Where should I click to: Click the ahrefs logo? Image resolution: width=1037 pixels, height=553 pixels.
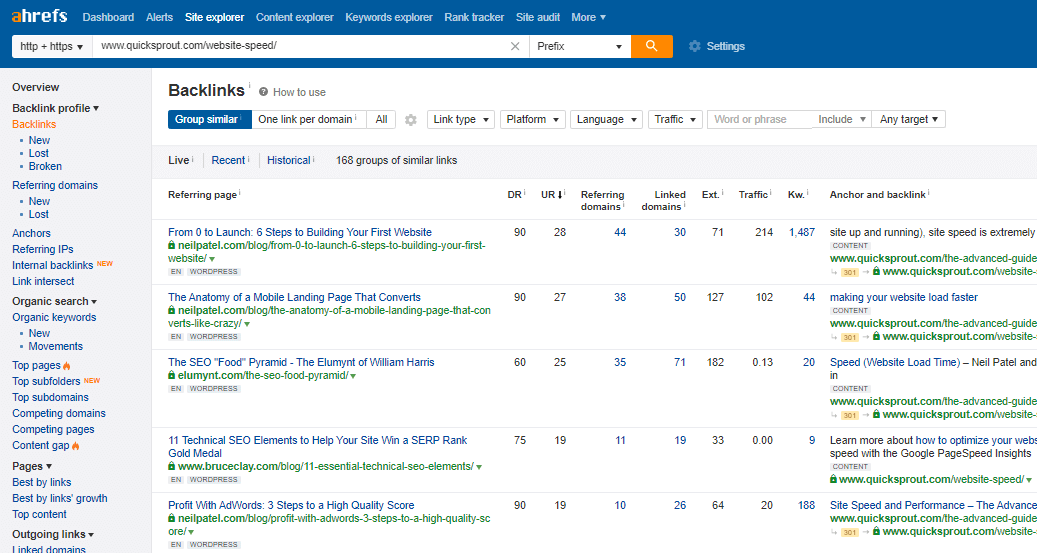pyautogui.click(x=39, y=16)
